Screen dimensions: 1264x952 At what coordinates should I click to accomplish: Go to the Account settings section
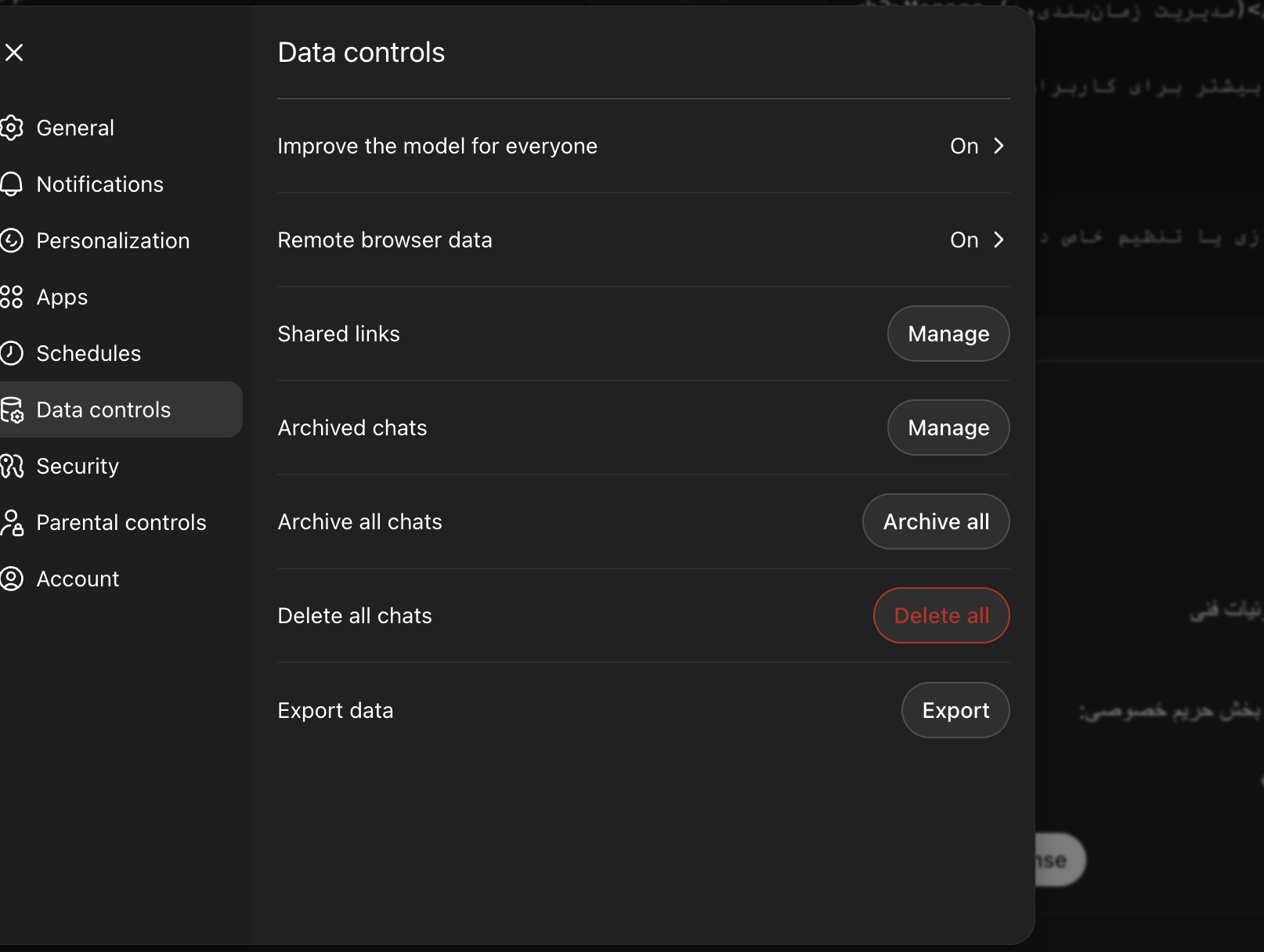(x=78, y=579)
